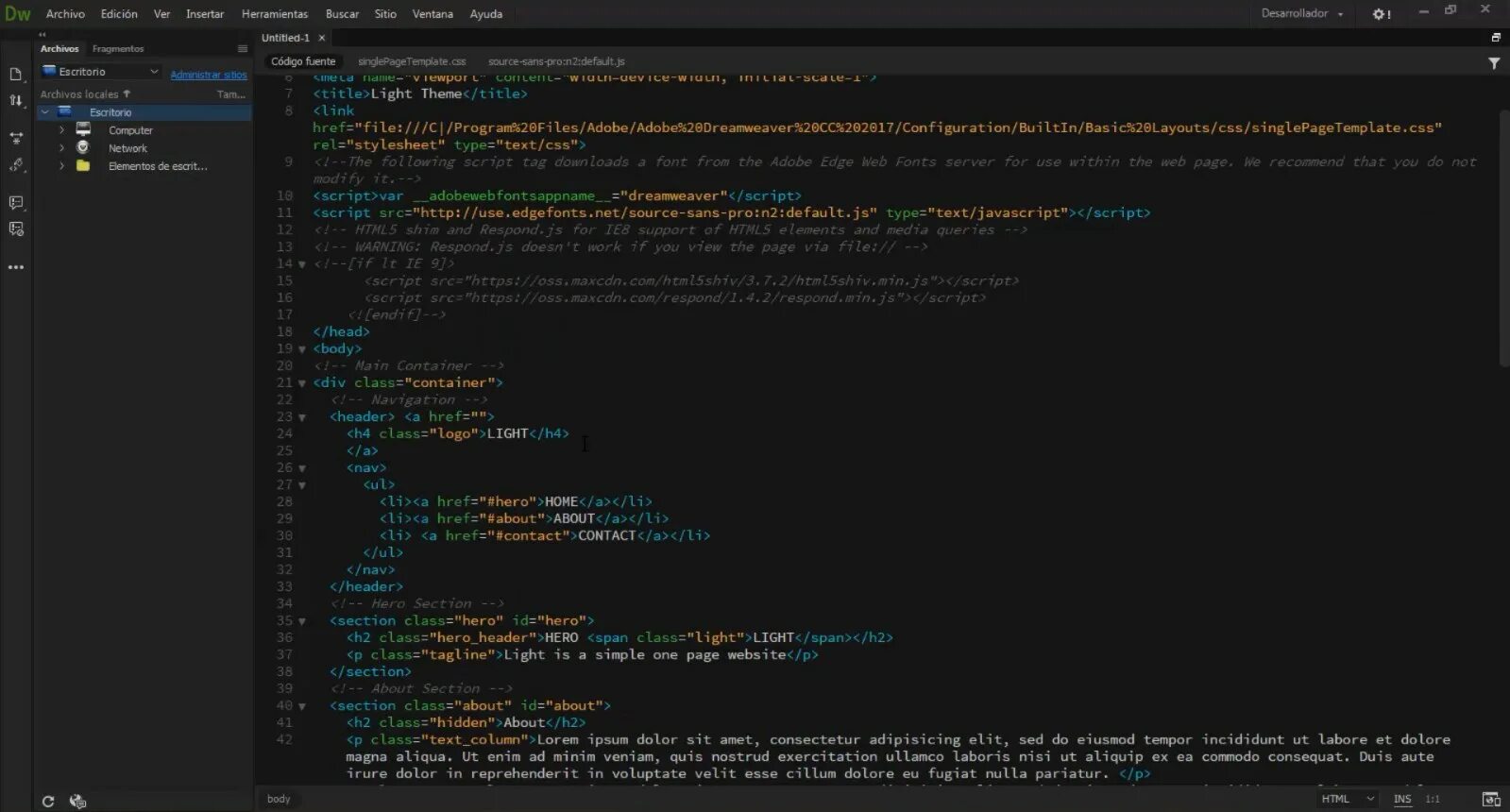Open the Escritorio site dropdown
The width and height of the screenshot is (1510, 812).
(x=101, y=72)
